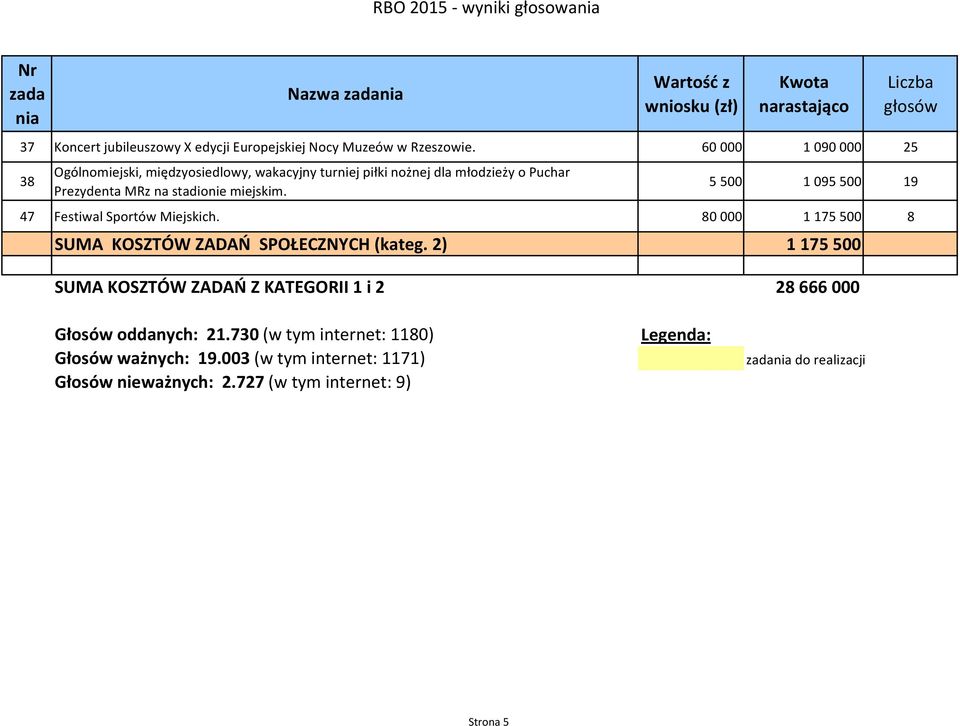960x726 pixels.
Task: Click the 'Liczba głosów' column header
Action: (x=910, y=94)
